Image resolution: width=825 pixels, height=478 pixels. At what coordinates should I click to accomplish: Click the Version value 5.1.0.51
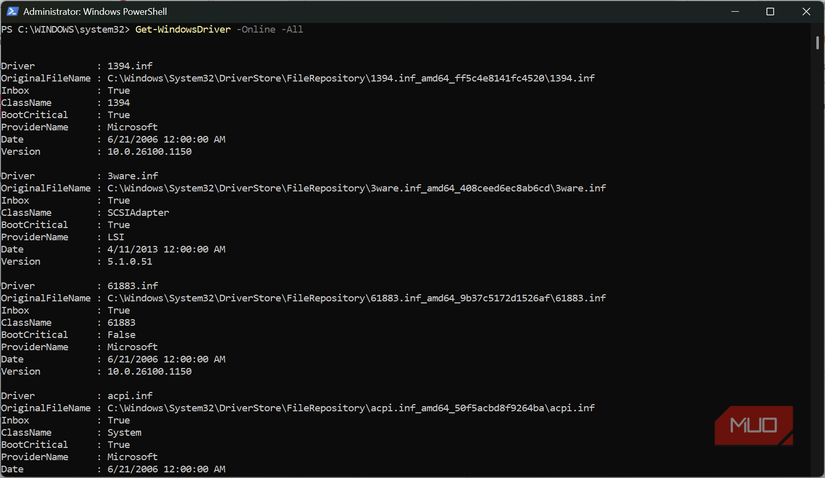(130, 262)
